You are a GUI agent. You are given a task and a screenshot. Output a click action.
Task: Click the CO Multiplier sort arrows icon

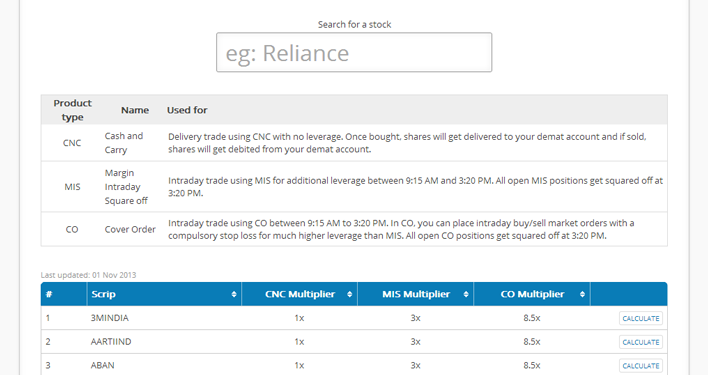pyautogui.click(x=582, y=294)
